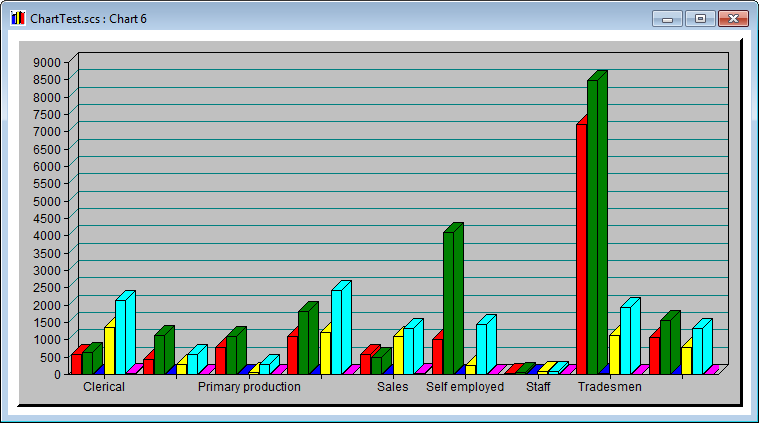Click the chart application icon in title bar
The image size is (759, 423).
pos(18,18)
